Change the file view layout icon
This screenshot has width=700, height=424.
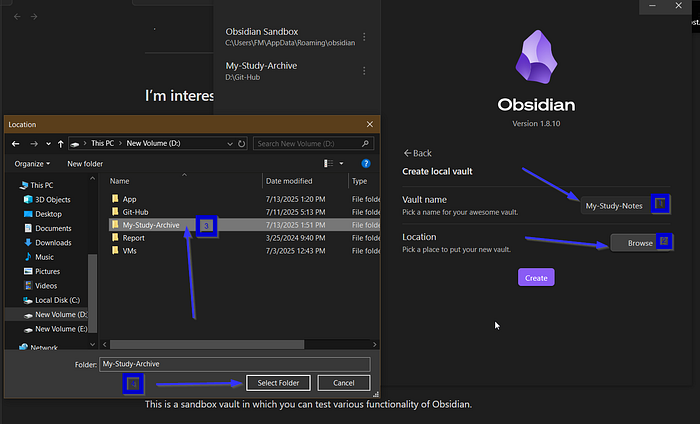coord(328,164)
